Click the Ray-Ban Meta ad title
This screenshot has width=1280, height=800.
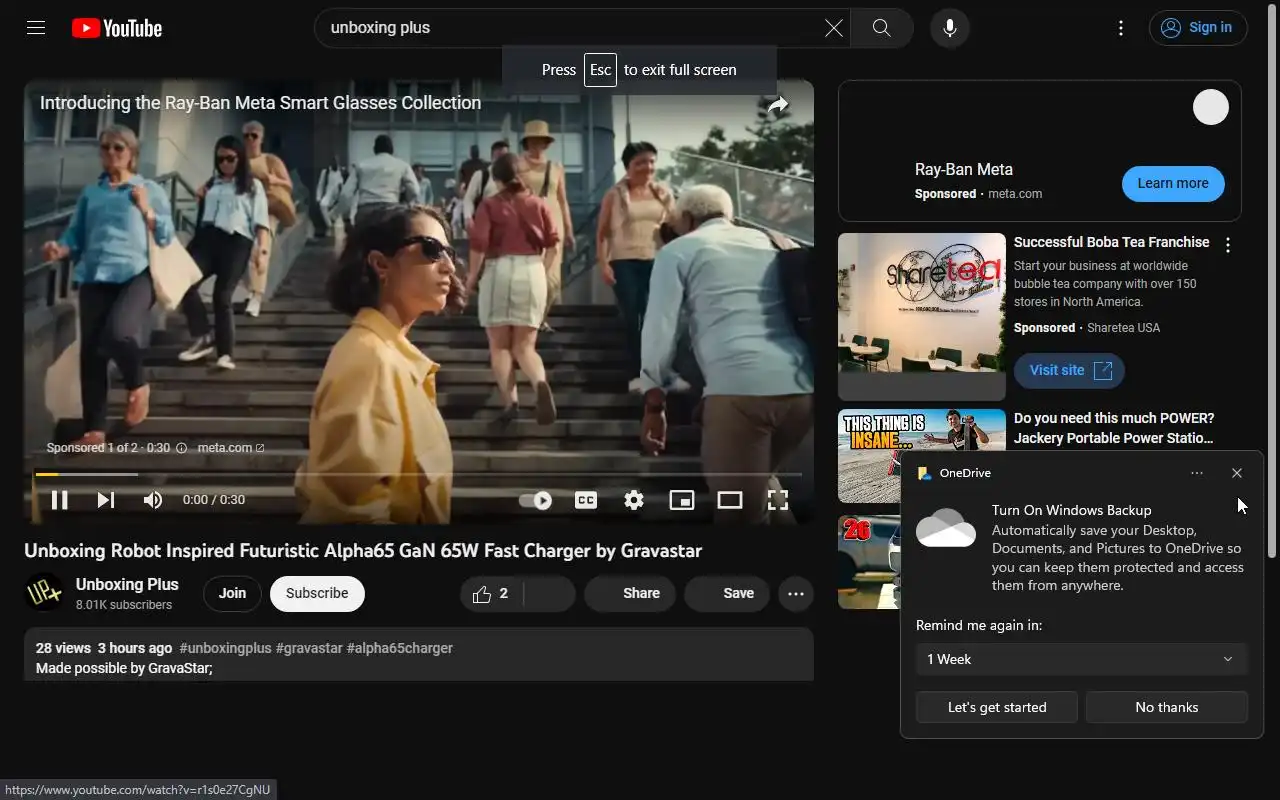click(x=964, y=170)
